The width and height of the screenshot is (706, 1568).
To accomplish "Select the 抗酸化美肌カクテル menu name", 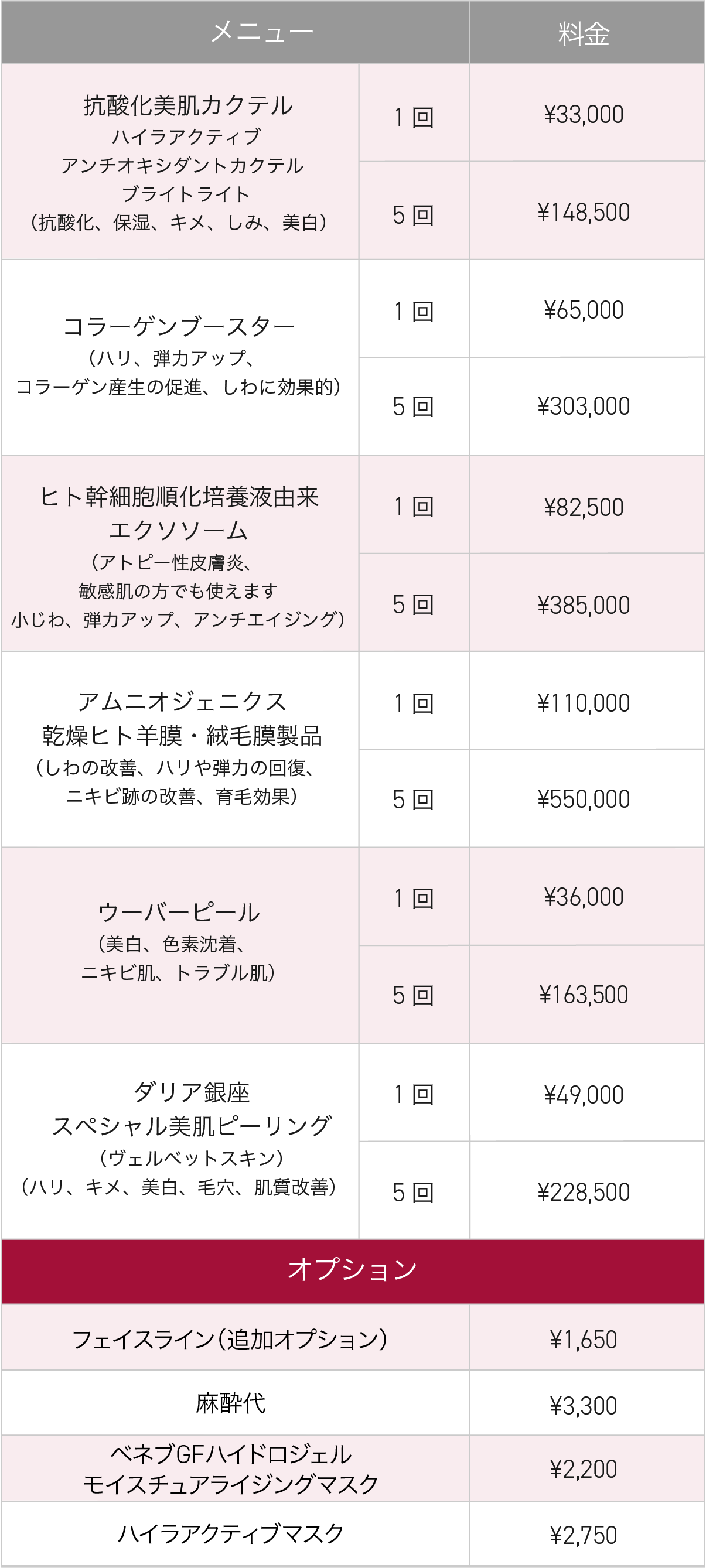I will 188,106.
